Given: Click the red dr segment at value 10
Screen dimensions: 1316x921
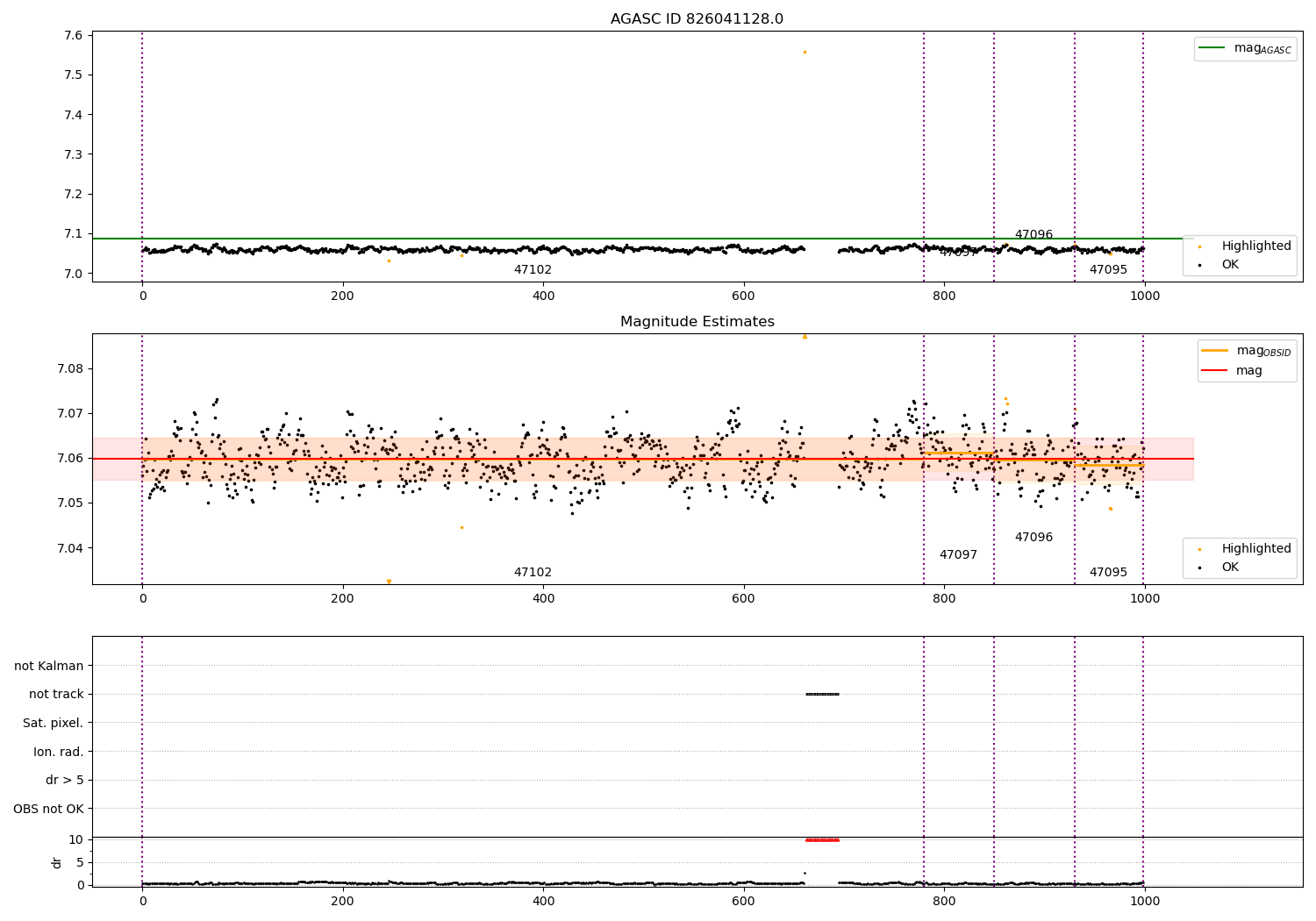Looking at the screenshot, I should click(822, 840).
